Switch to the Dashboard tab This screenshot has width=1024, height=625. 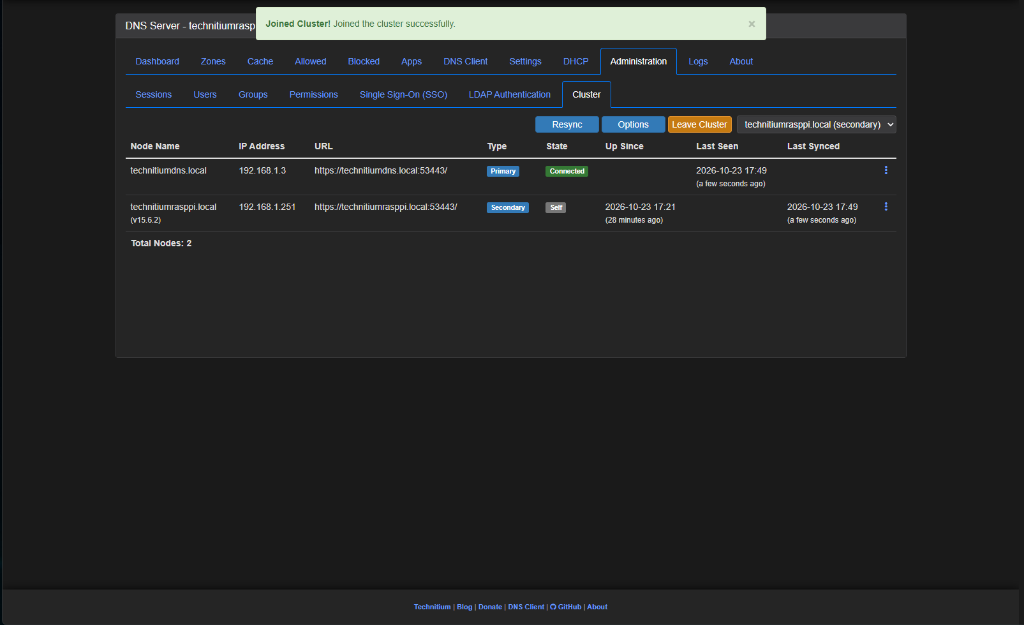tap(157, 61)
